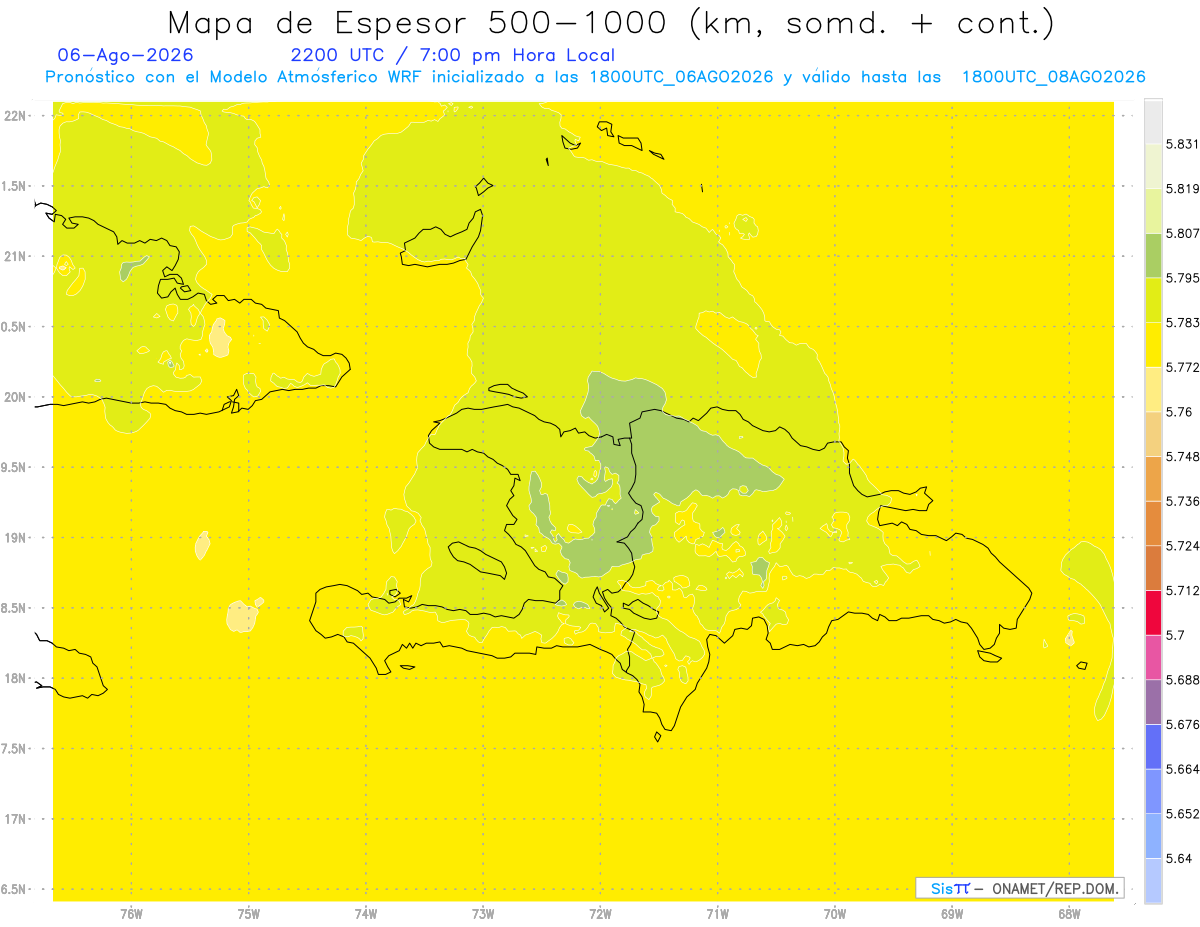Click the '1.5N' latitude label
The height and width of the screenshot is (927, 1200).
(x=15, y=186)
